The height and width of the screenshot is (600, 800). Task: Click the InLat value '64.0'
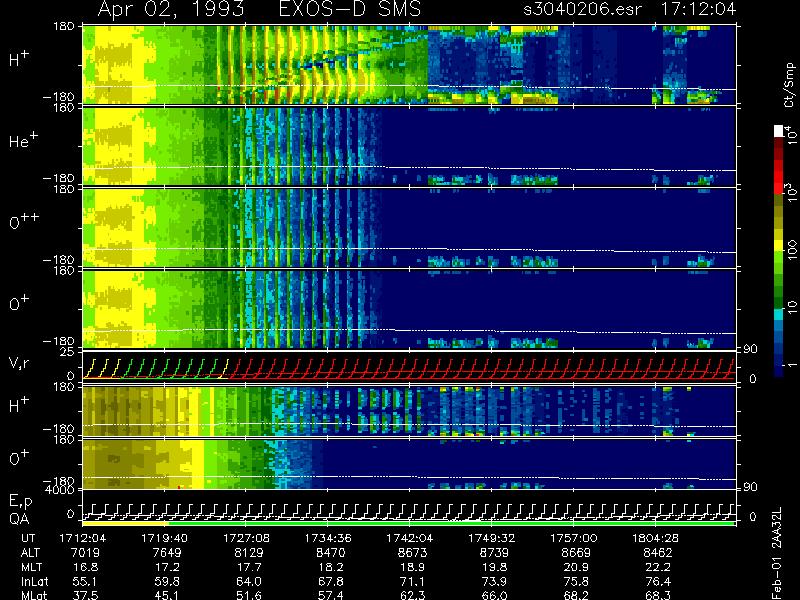pos(249,581)
